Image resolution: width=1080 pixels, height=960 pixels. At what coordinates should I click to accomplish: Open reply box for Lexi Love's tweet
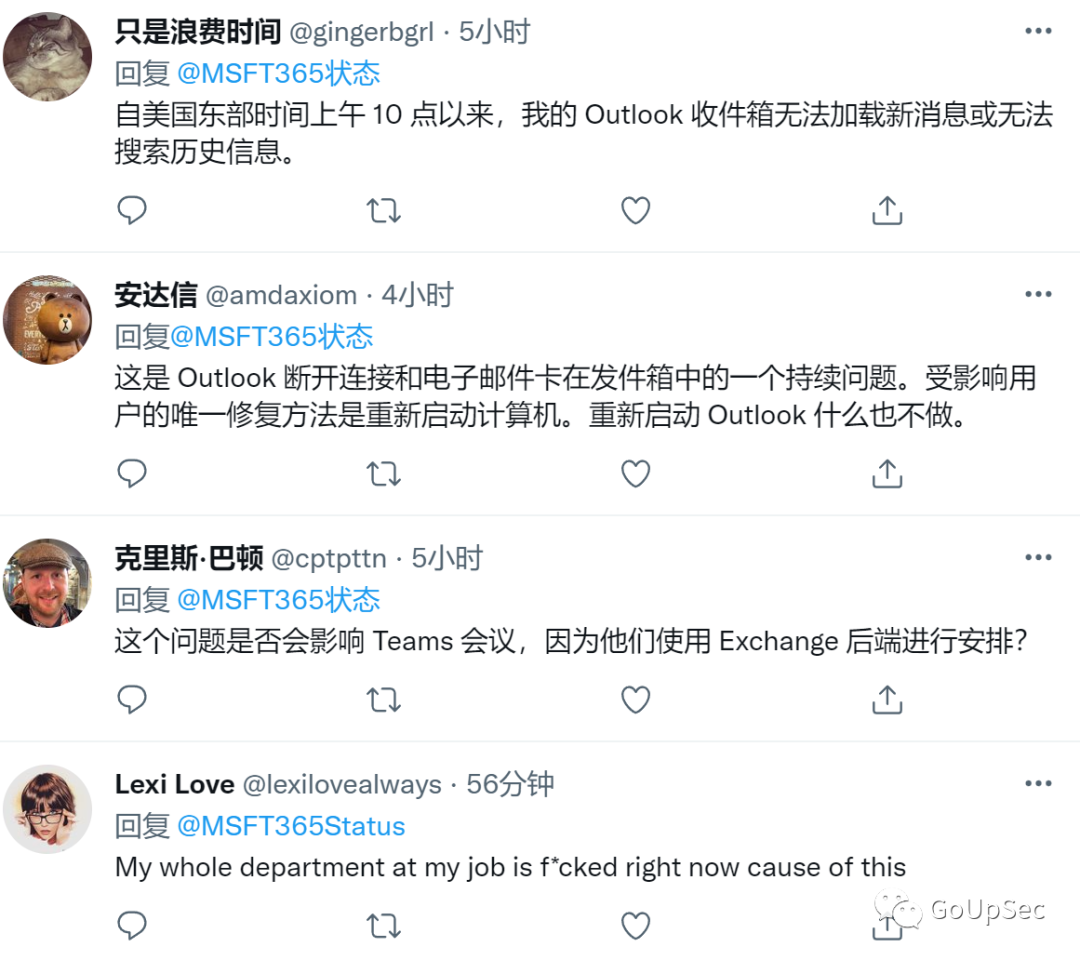click(x=132, y=926)
